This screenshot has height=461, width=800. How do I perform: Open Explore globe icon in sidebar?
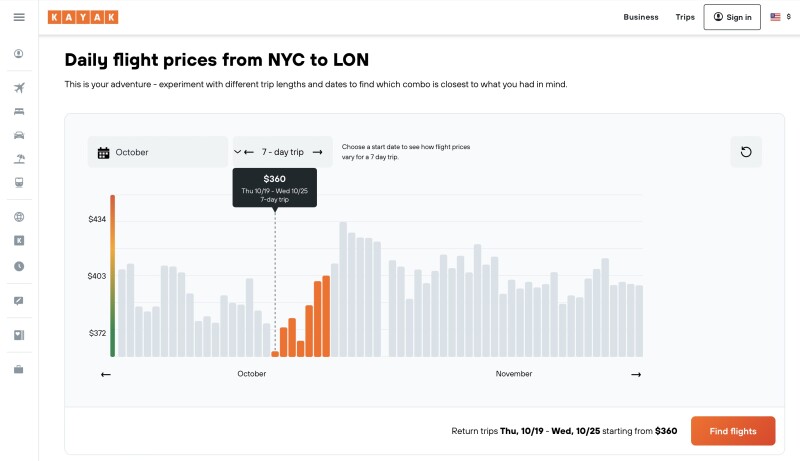tap(19, 217)
